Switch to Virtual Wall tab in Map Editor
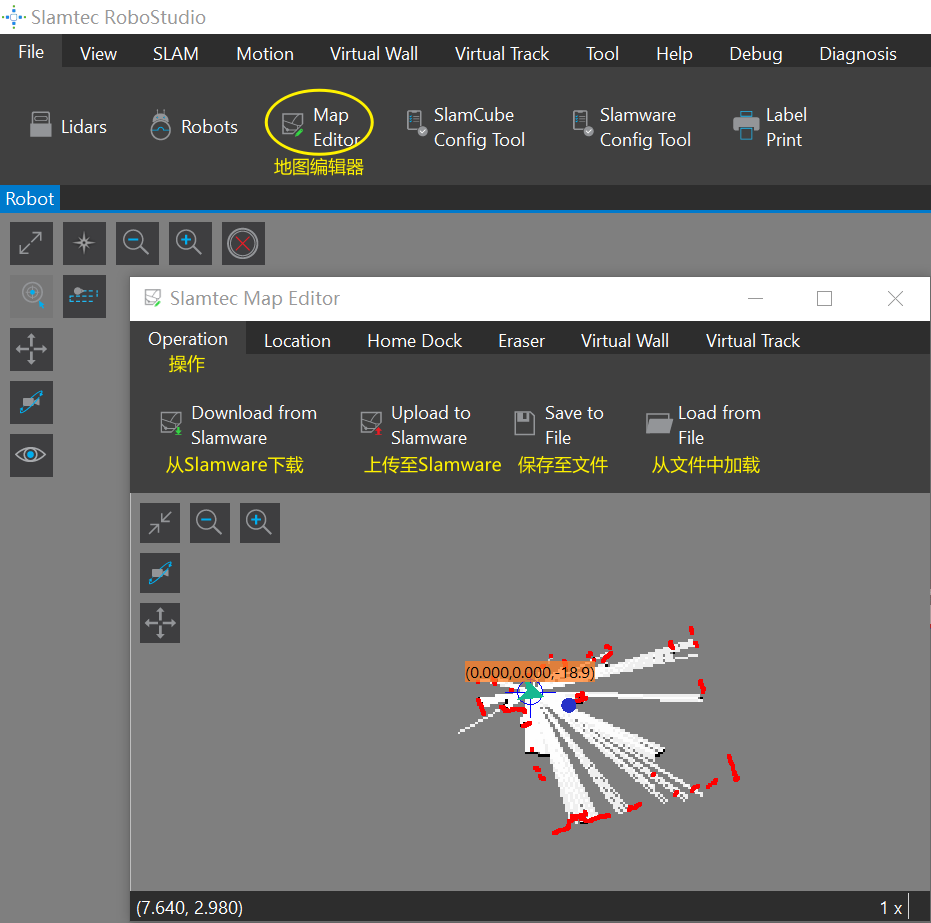Image resolution: width=931 pixels, height=923 pixels. pyautogui.click(x=625, y=341)
